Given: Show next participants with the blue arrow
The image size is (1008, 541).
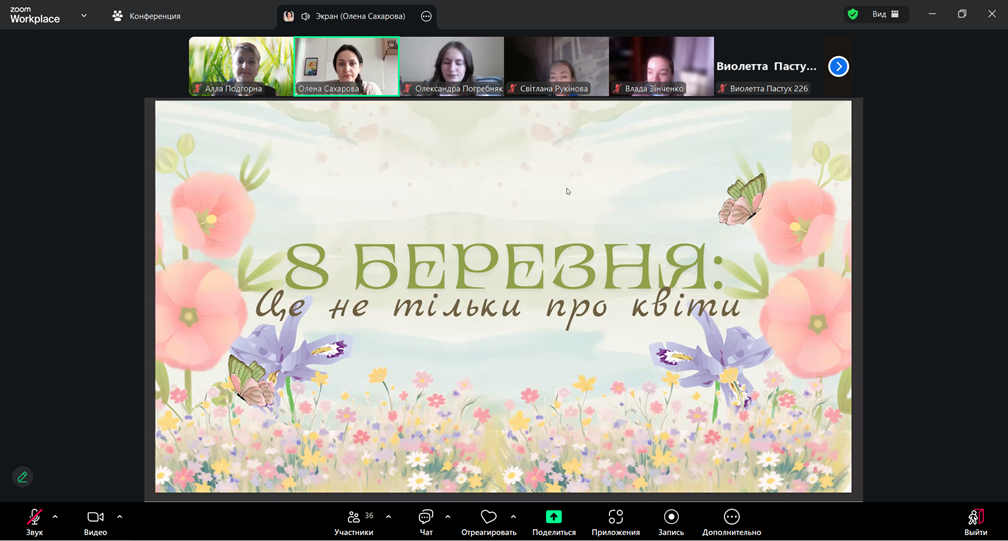Looking at the screenshot, I should 838,66.
